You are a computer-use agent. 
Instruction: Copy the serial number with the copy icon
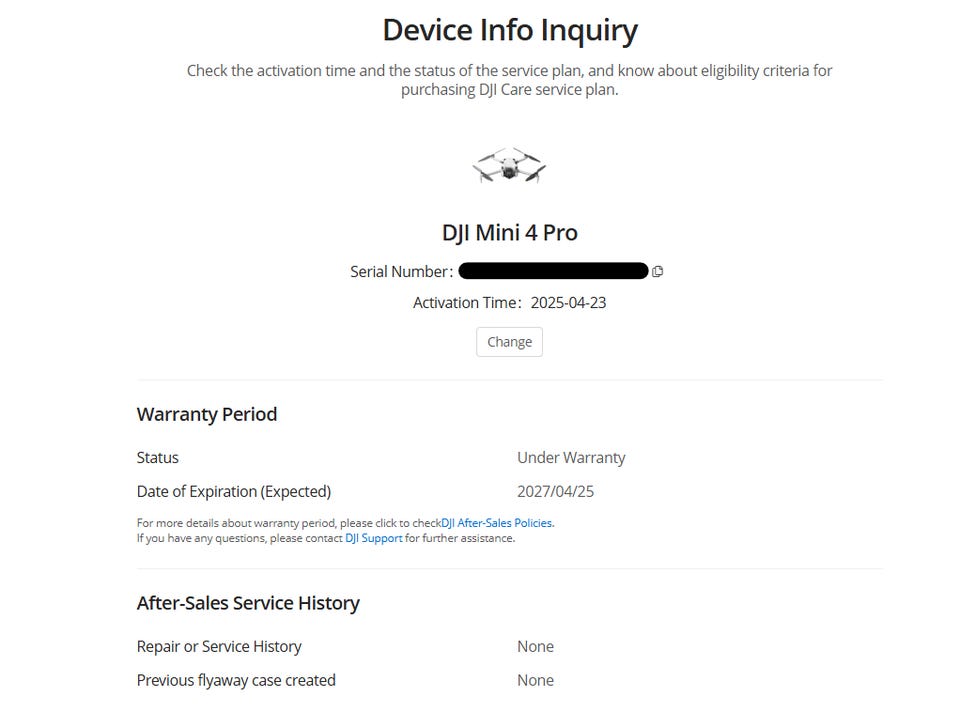[657, 271]
